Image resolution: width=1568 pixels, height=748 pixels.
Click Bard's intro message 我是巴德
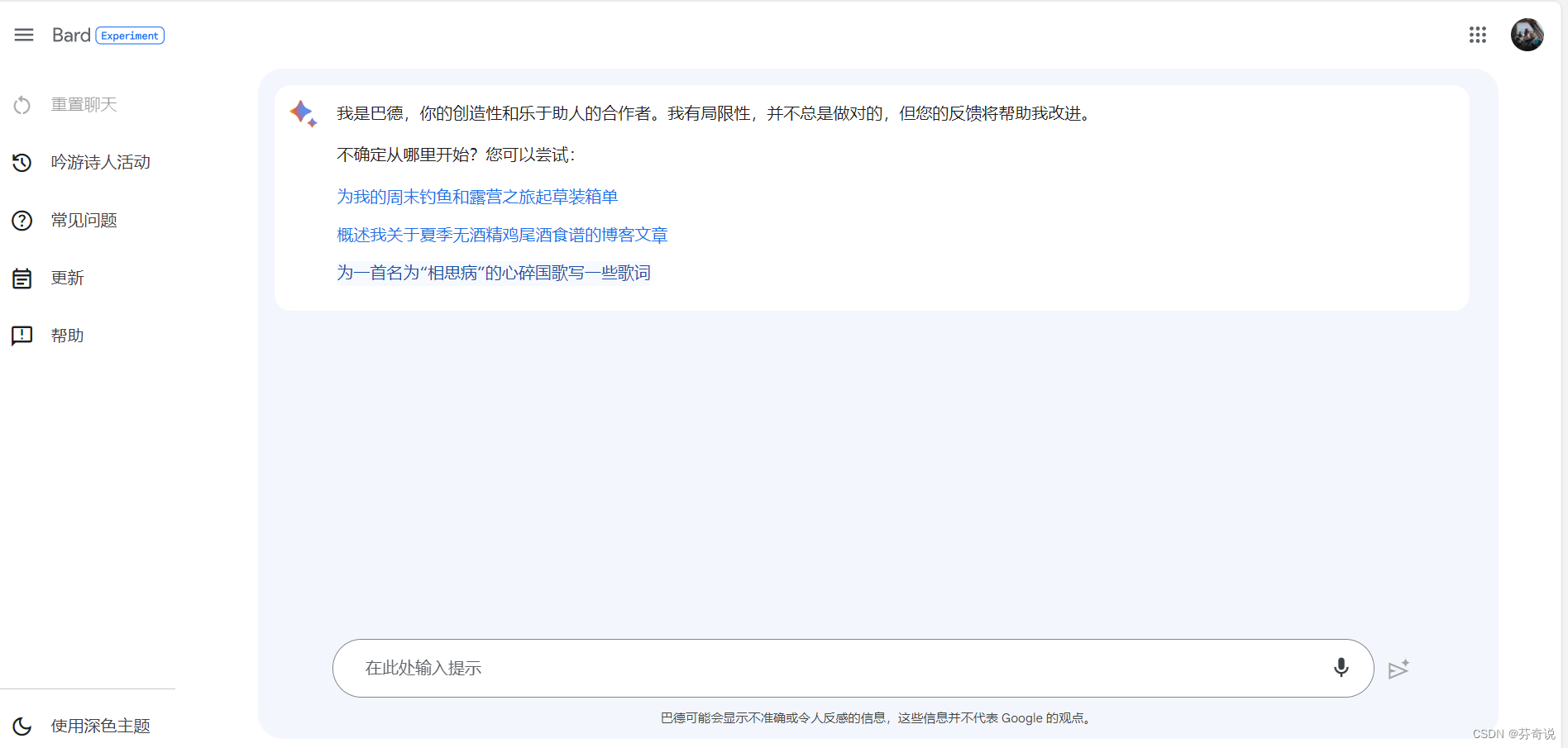pyautogui.click(x=716, y=113)
